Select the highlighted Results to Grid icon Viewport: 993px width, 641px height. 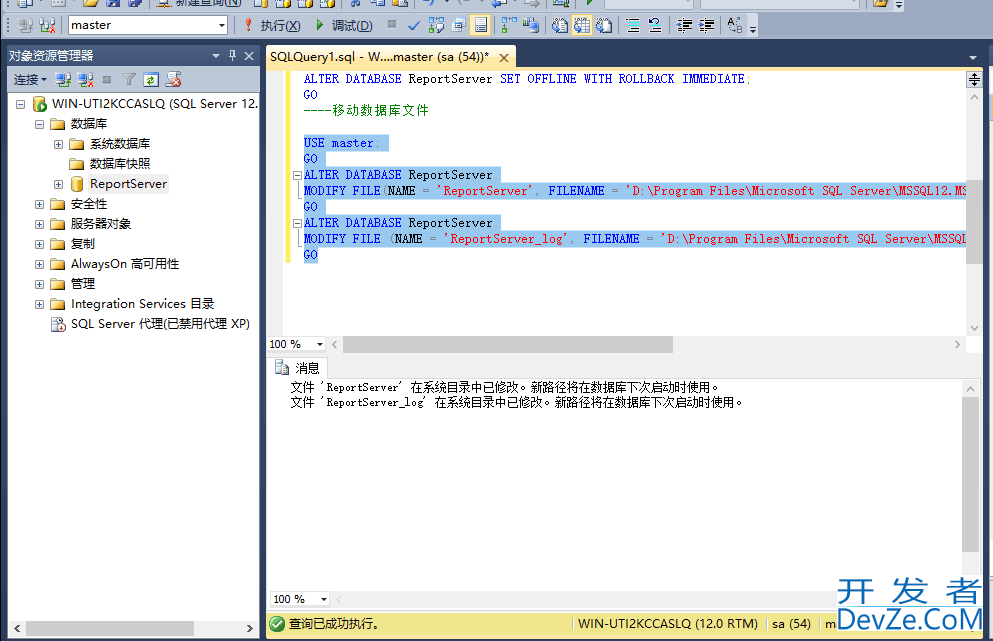click(x=581, y=25)
